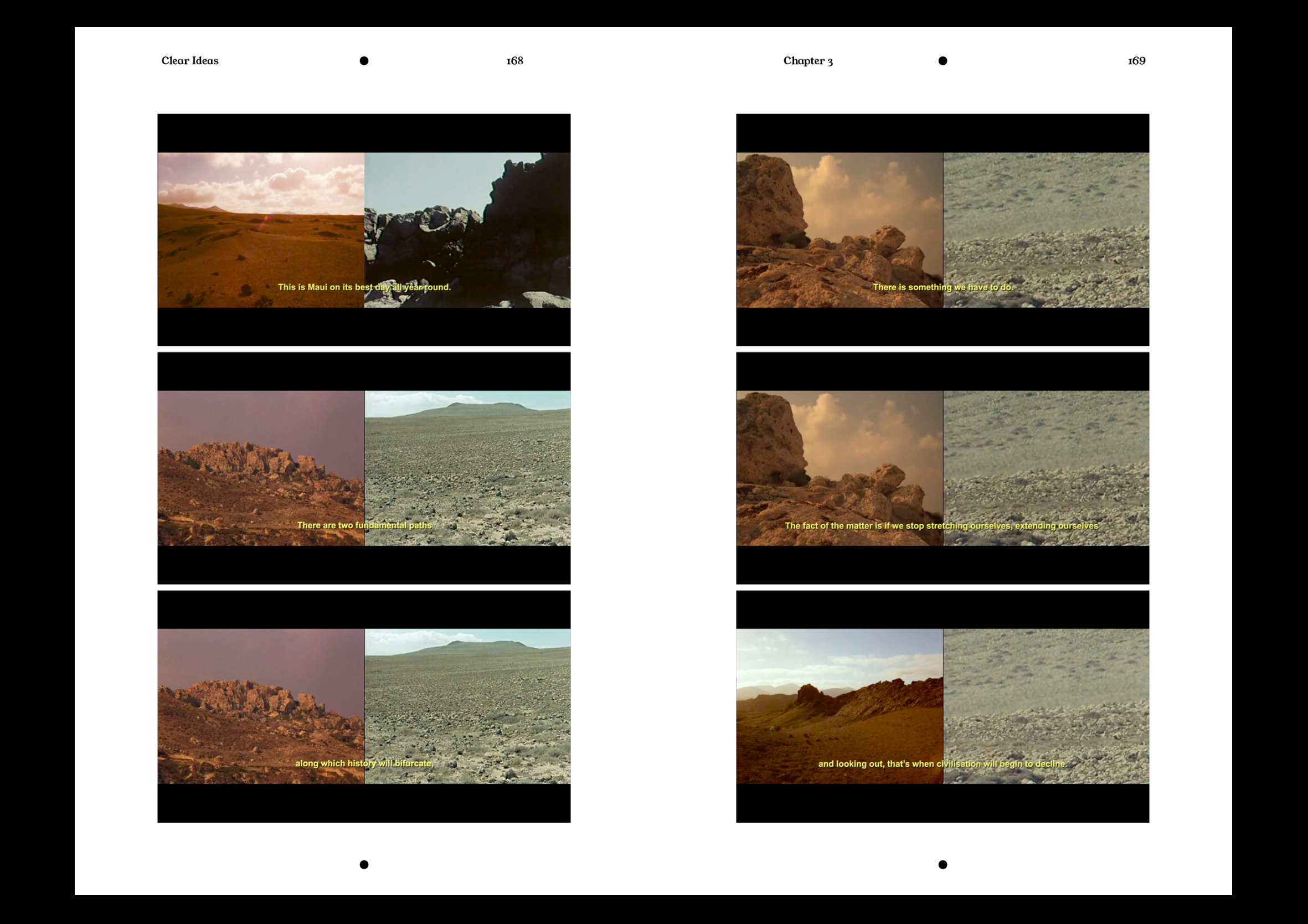Screen dimensions: 1308x924
Task: Click subtitle 'There are two fundamental paths'
Action: pos(364,525)
